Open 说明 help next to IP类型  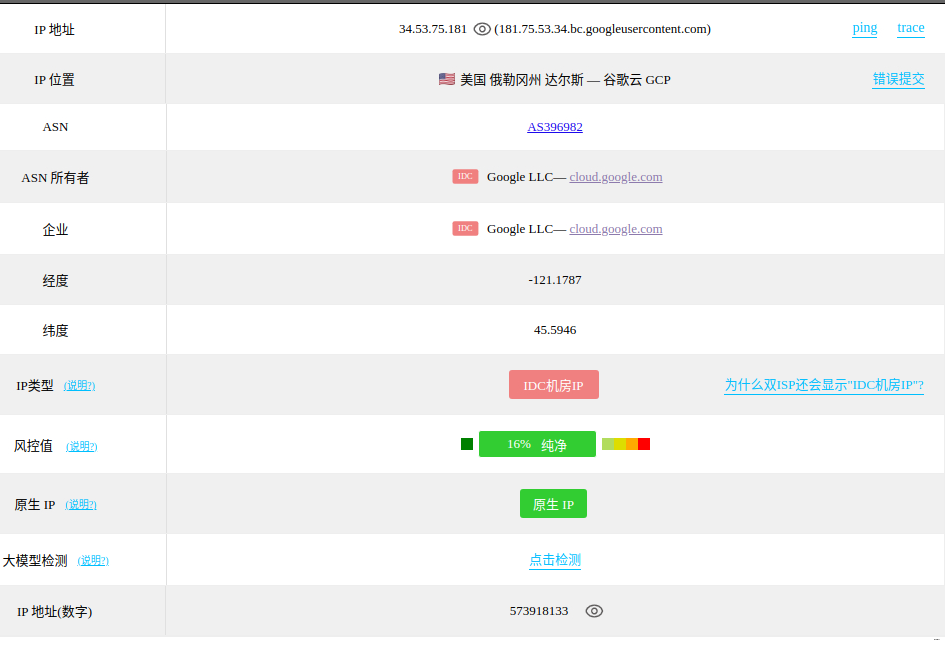(x=79, y=386)
